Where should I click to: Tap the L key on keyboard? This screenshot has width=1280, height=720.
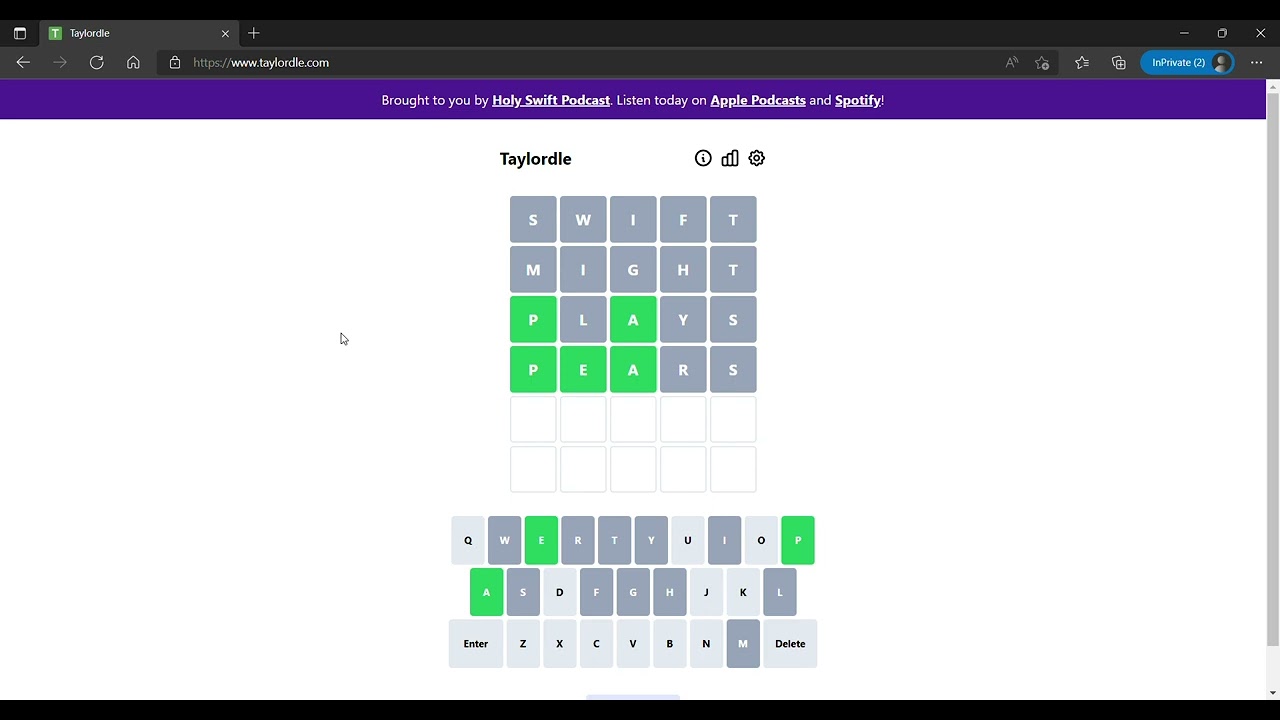pos(780,592)
